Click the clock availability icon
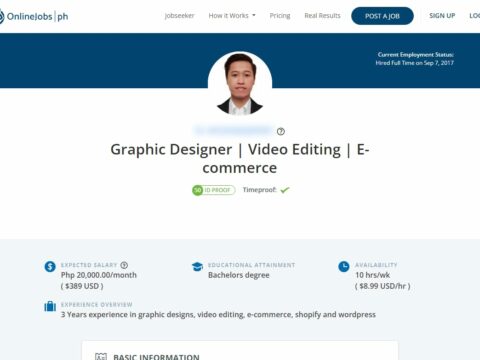Image resolution: width=480 pixels, height=360 pixels. click(x=344, y=266)
